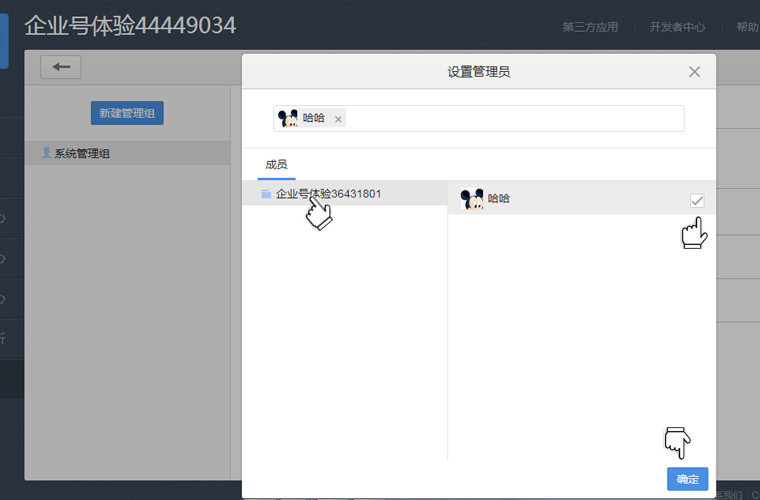Click the Mickey avatar in the member list

(473, 199)
